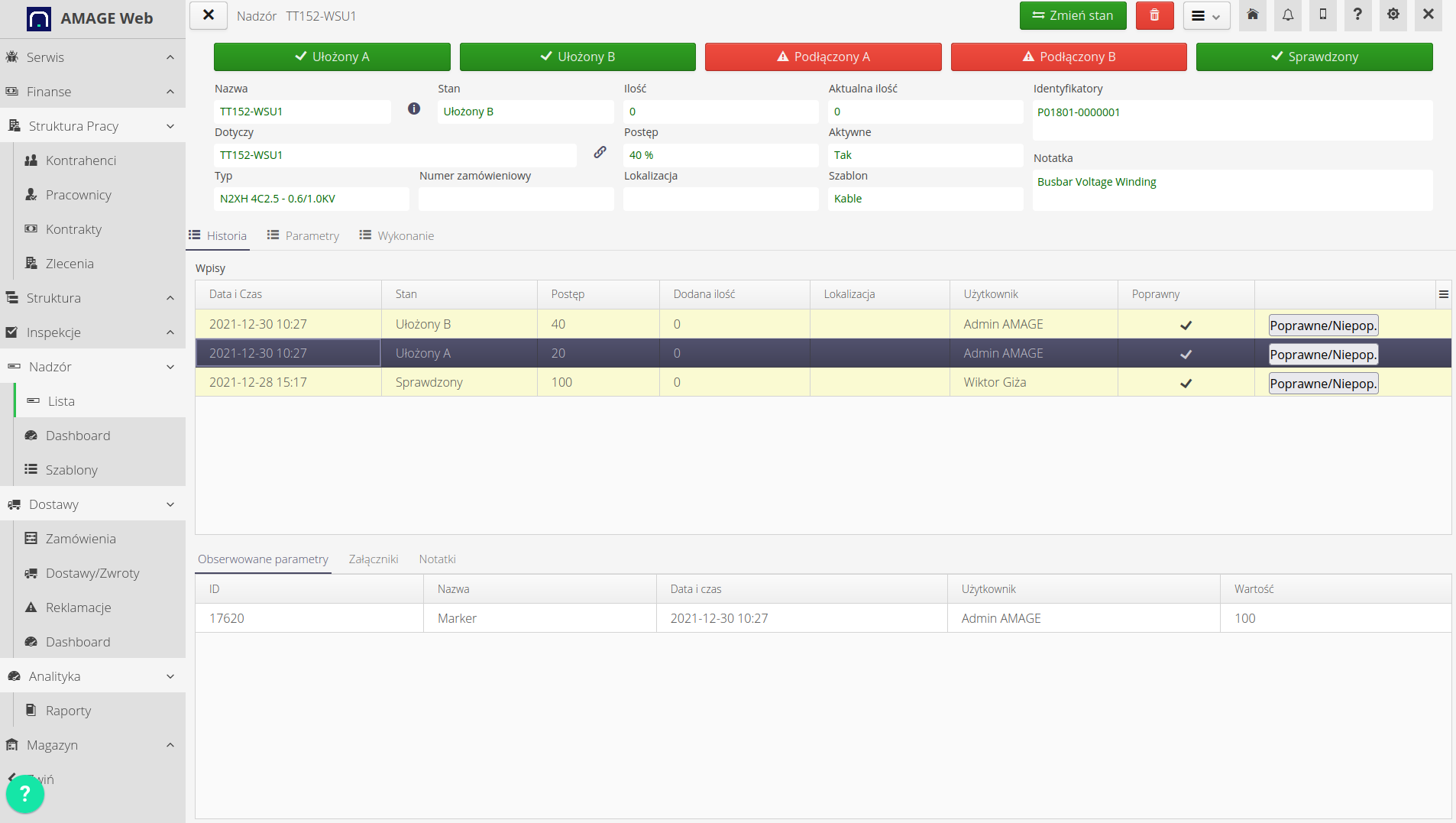This screenshot has height=823, width=1456.
Task: Click the red trash delete icon
Action: [x=1153, y=16]
